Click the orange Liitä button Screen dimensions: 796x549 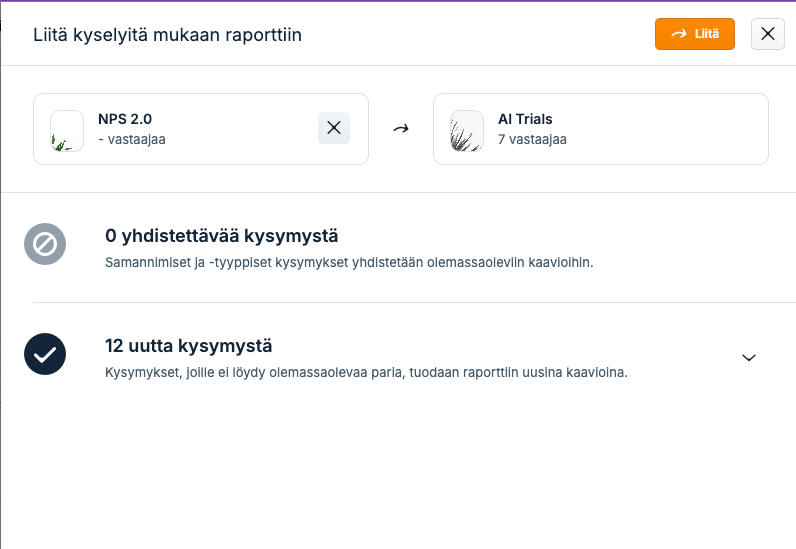(694, 34)
